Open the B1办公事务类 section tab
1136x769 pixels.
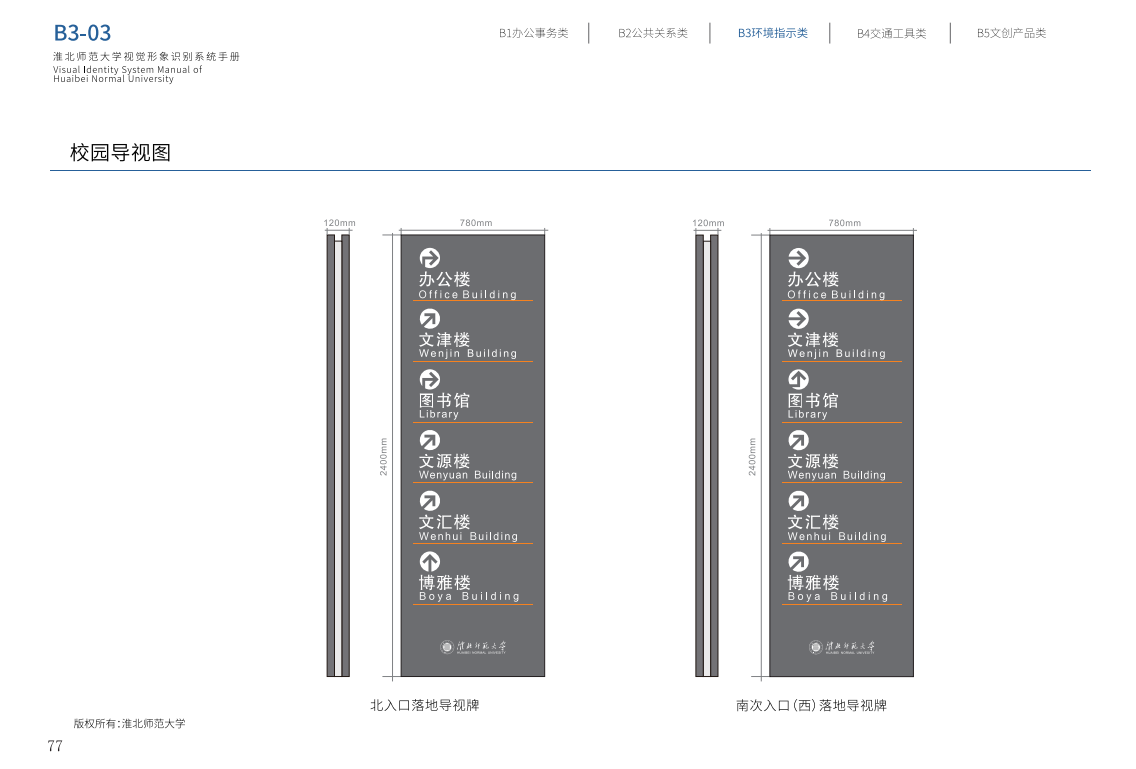click(533, 33)
